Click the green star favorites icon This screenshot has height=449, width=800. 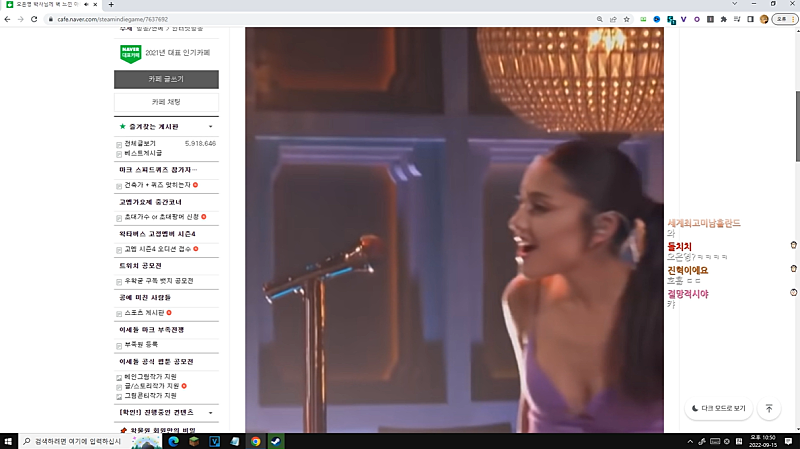click(x=122, y=126)
